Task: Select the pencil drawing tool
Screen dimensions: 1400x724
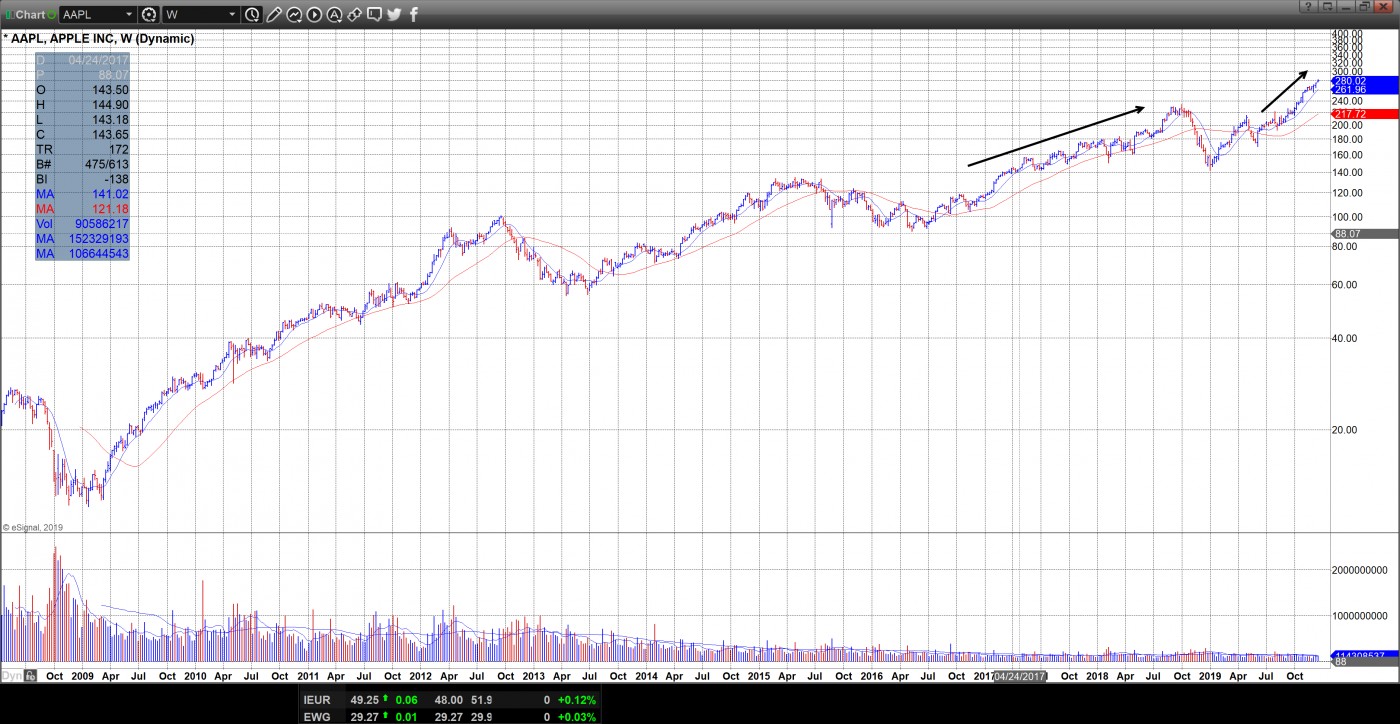Action: coord(274,14)
